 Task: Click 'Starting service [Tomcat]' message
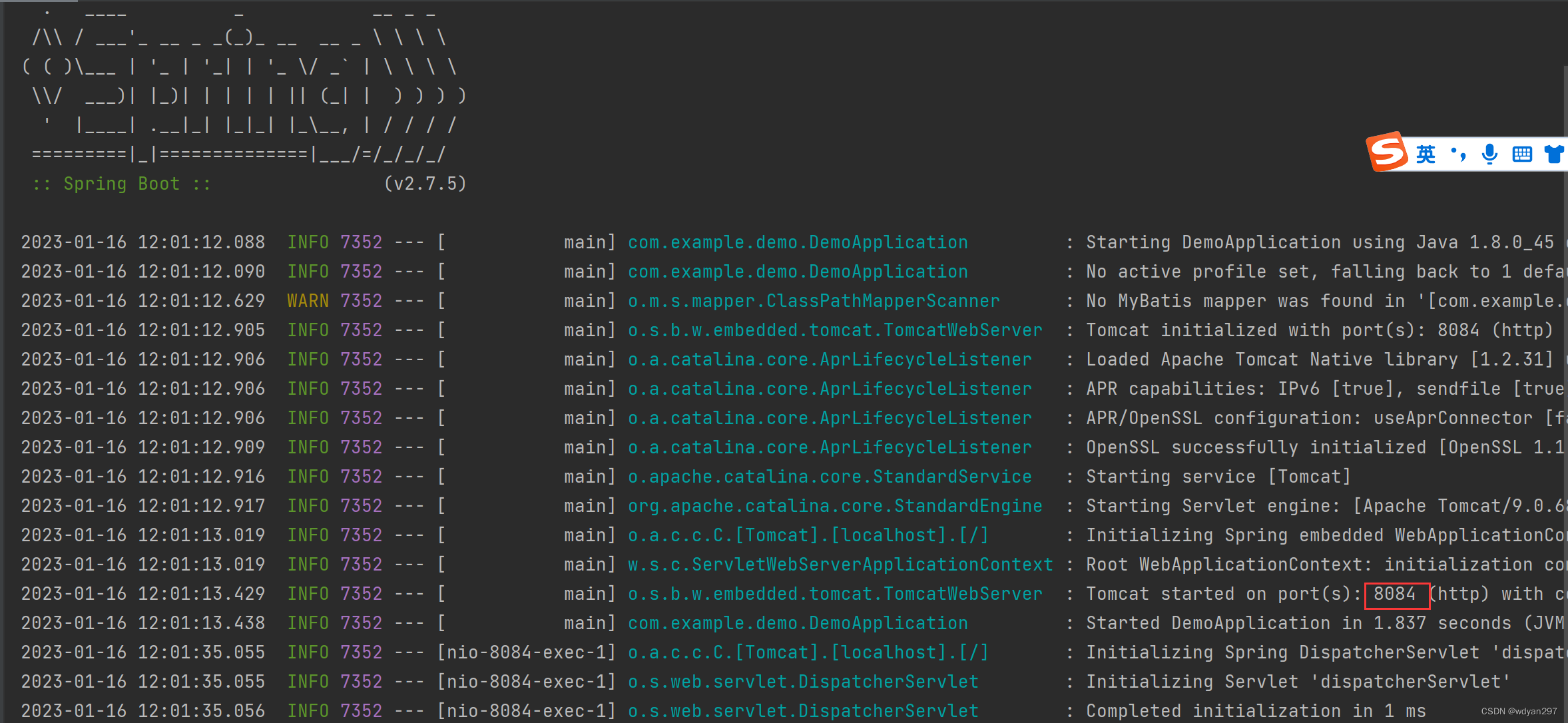[x=1218, y=477]
